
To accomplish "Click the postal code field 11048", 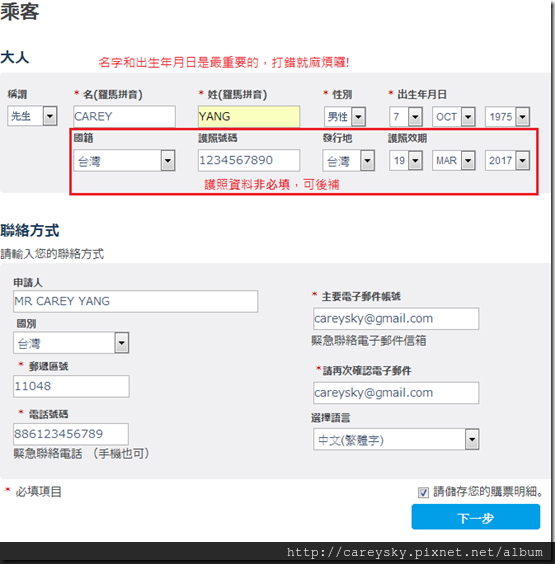I will pos(71,386).
